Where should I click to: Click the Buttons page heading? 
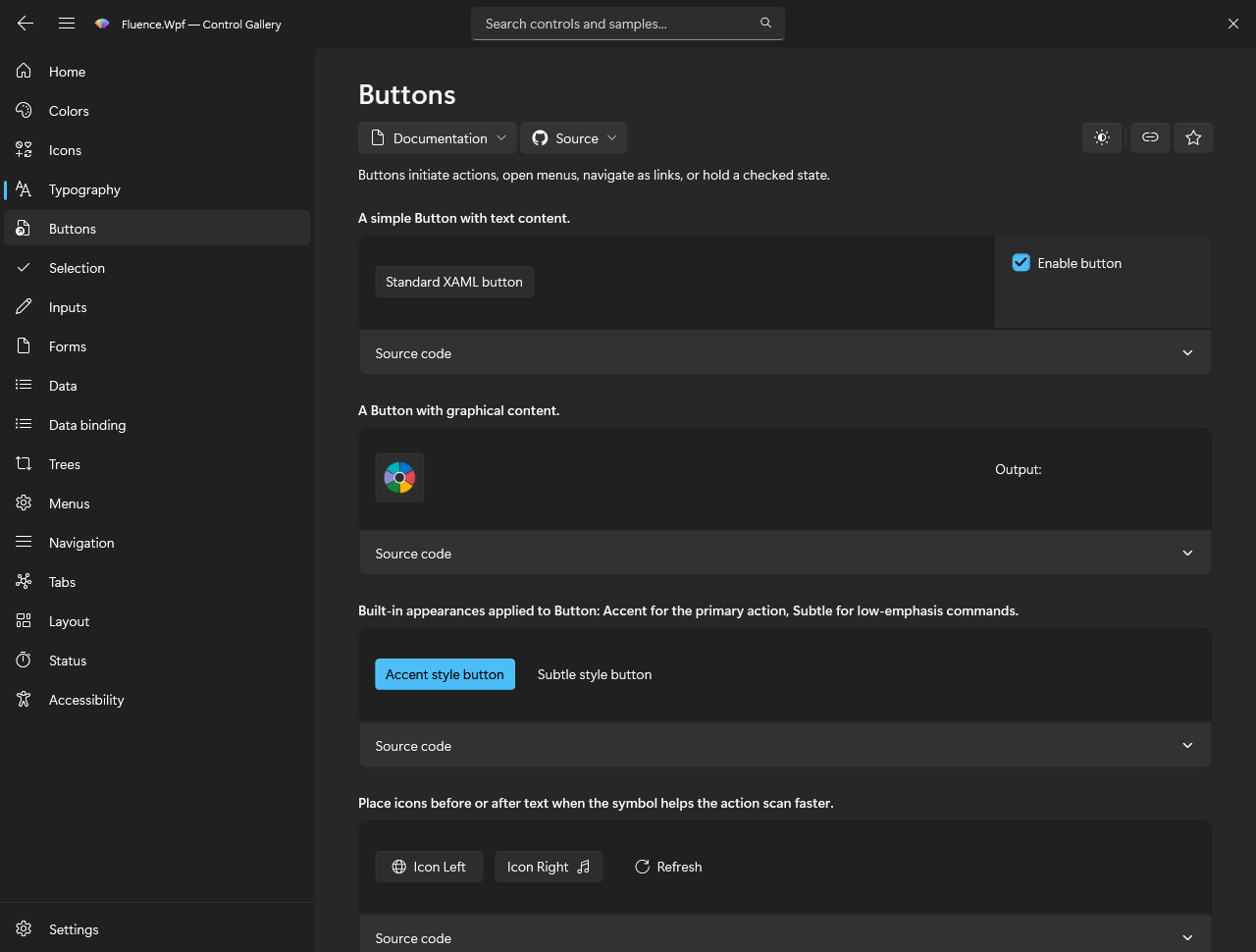(x=407, y=94)
